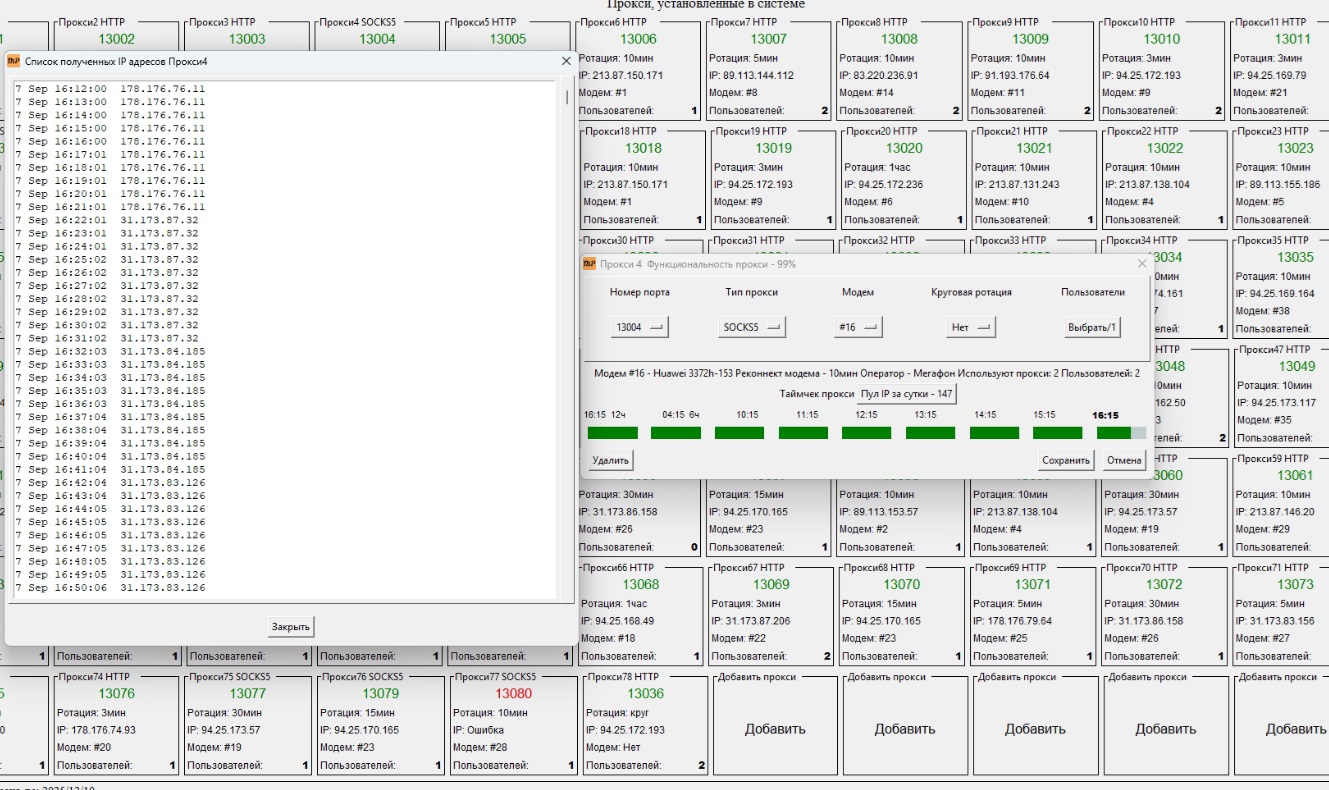This screenshot has width=1329, height=790.
Task: Select the timecheck bar labeled 12:15
Action: 867,433
